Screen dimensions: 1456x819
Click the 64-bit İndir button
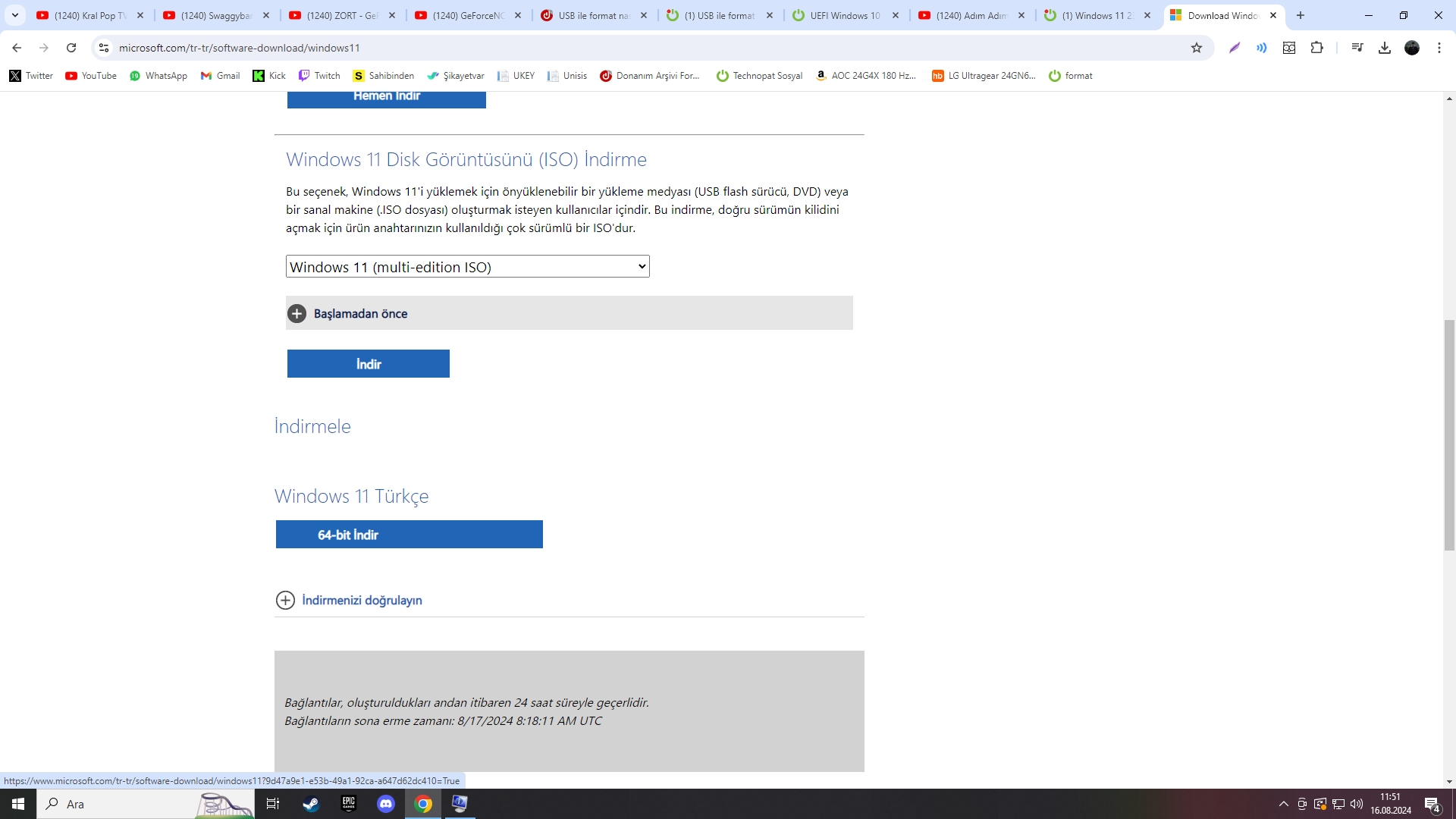409,535
